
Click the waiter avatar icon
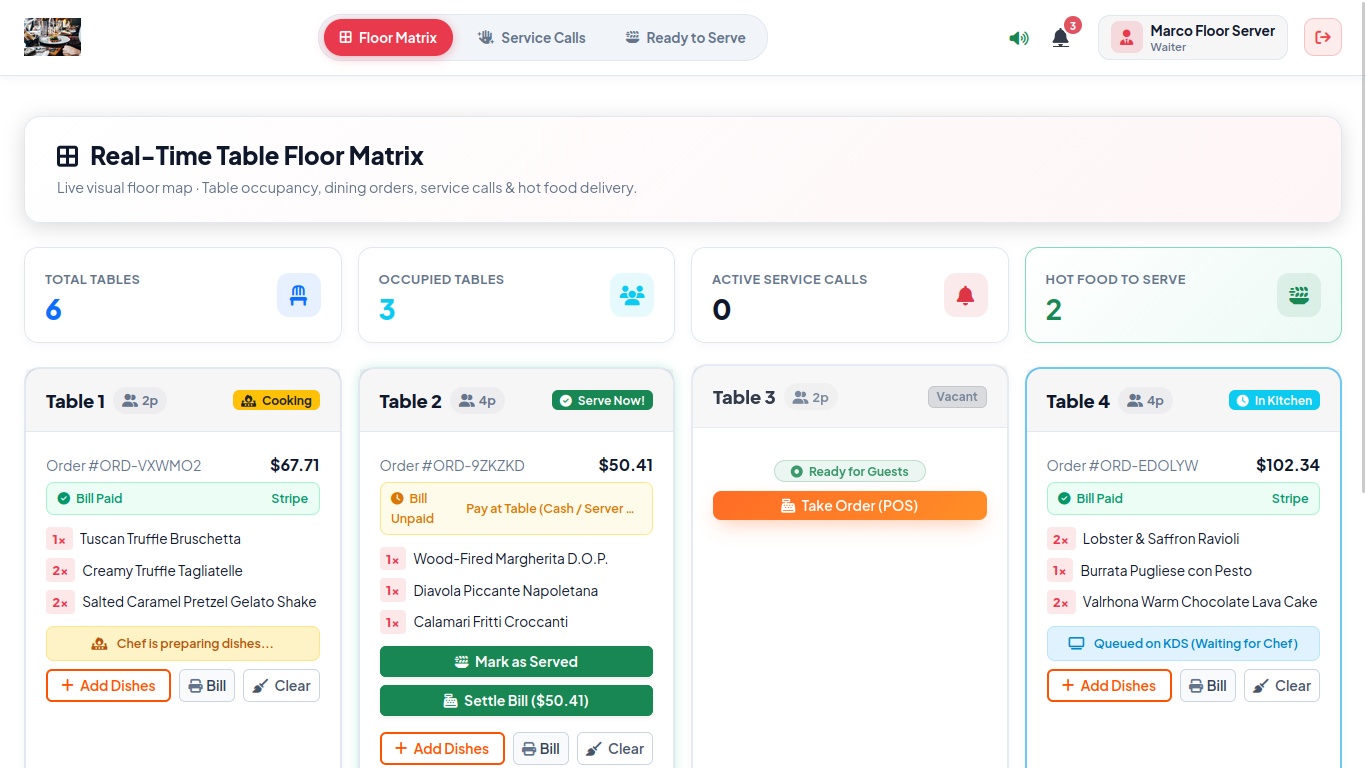pyautogui.click(x=1127, y=38)
